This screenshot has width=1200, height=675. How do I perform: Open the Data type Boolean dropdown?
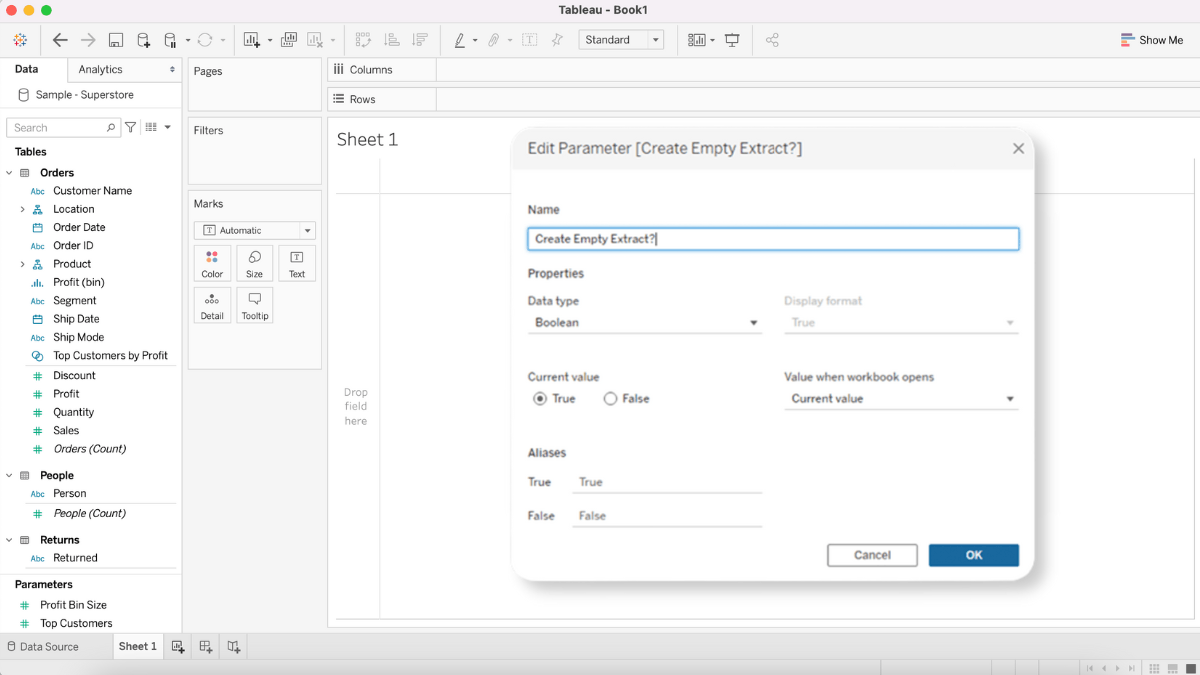[x=645, y=323]
